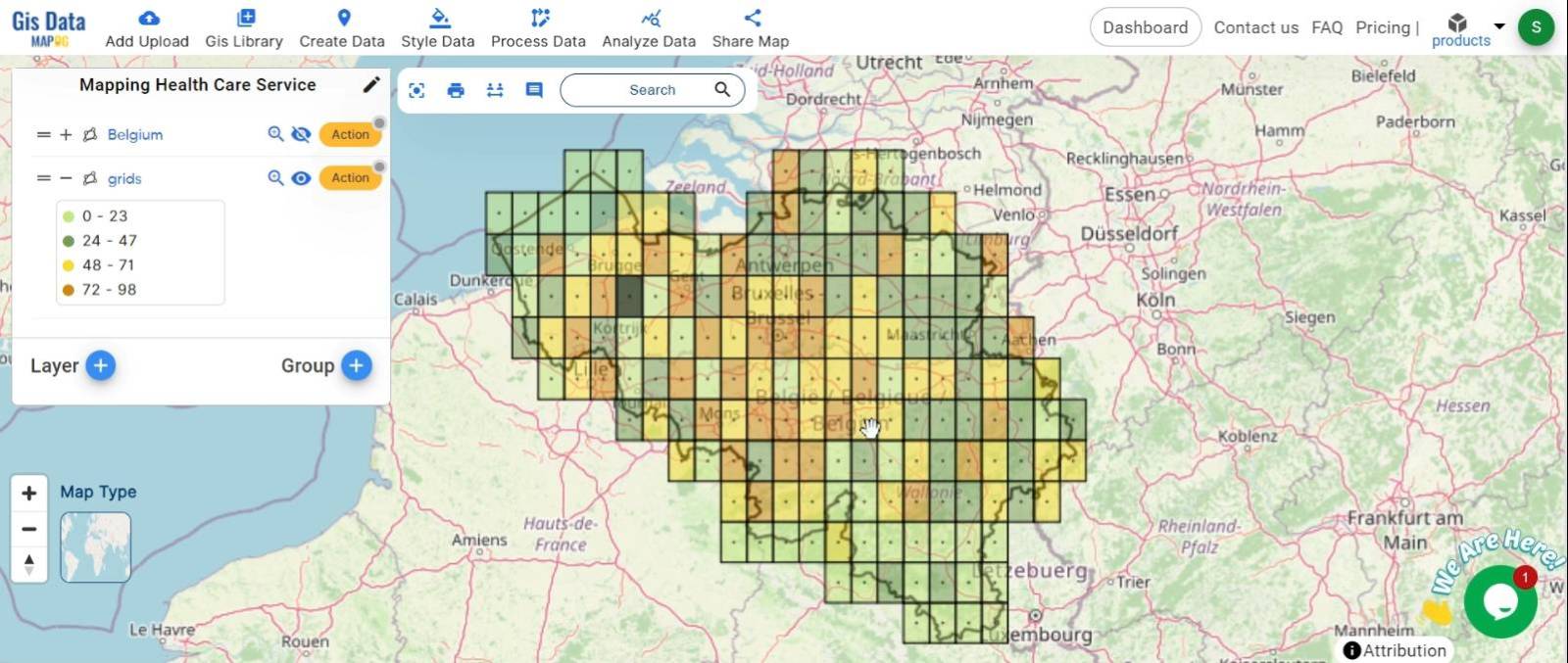
Task: Open the Style Data menu
Action: pyautogui.click(x=438, y=28)
